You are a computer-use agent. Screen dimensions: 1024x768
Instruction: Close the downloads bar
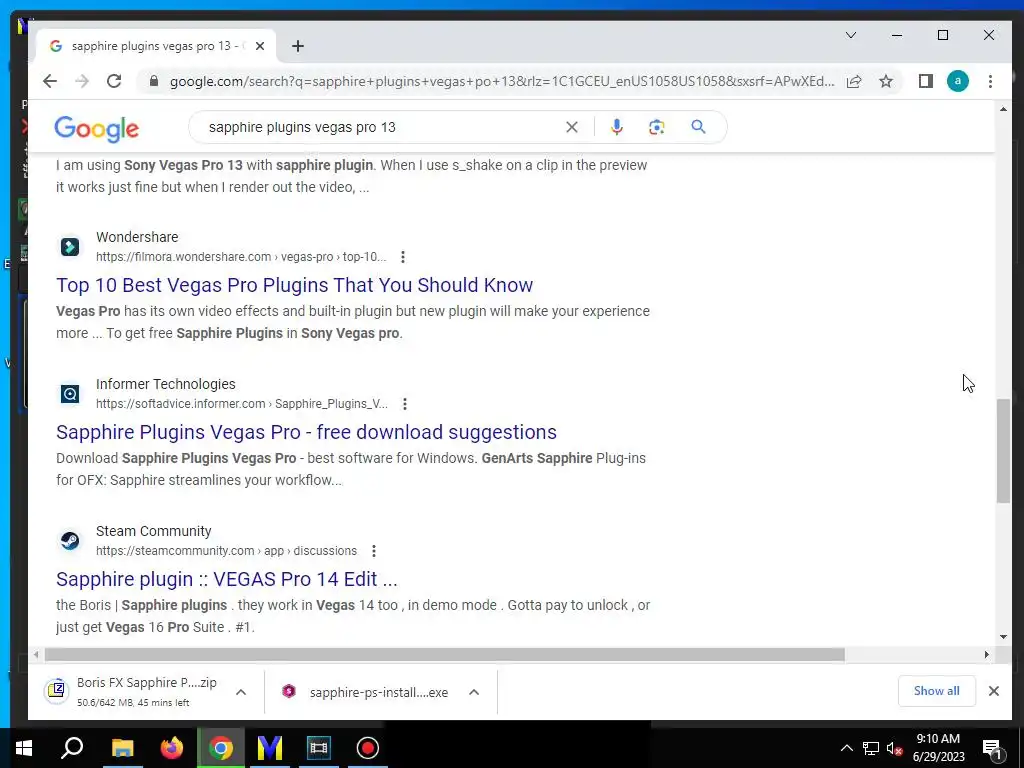tap(993, 691)
